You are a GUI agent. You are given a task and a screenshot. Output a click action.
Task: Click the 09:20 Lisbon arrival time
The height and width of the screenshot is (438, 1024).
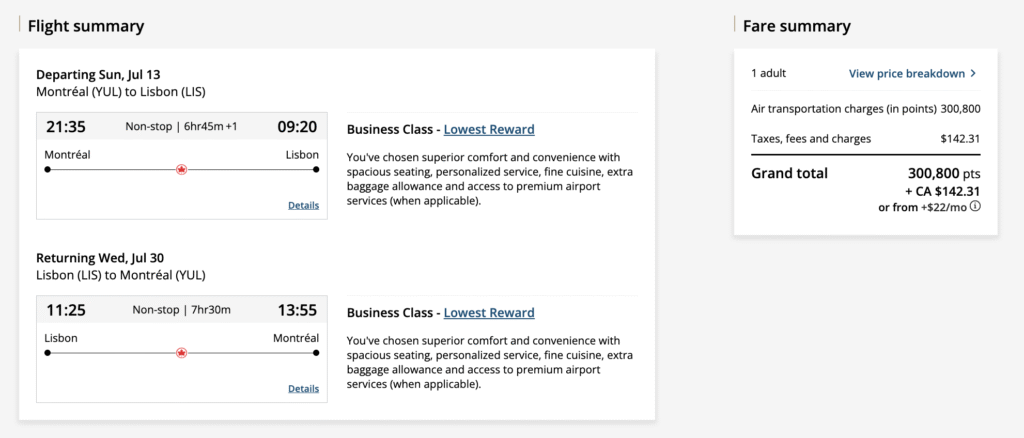tap(297, 126)
